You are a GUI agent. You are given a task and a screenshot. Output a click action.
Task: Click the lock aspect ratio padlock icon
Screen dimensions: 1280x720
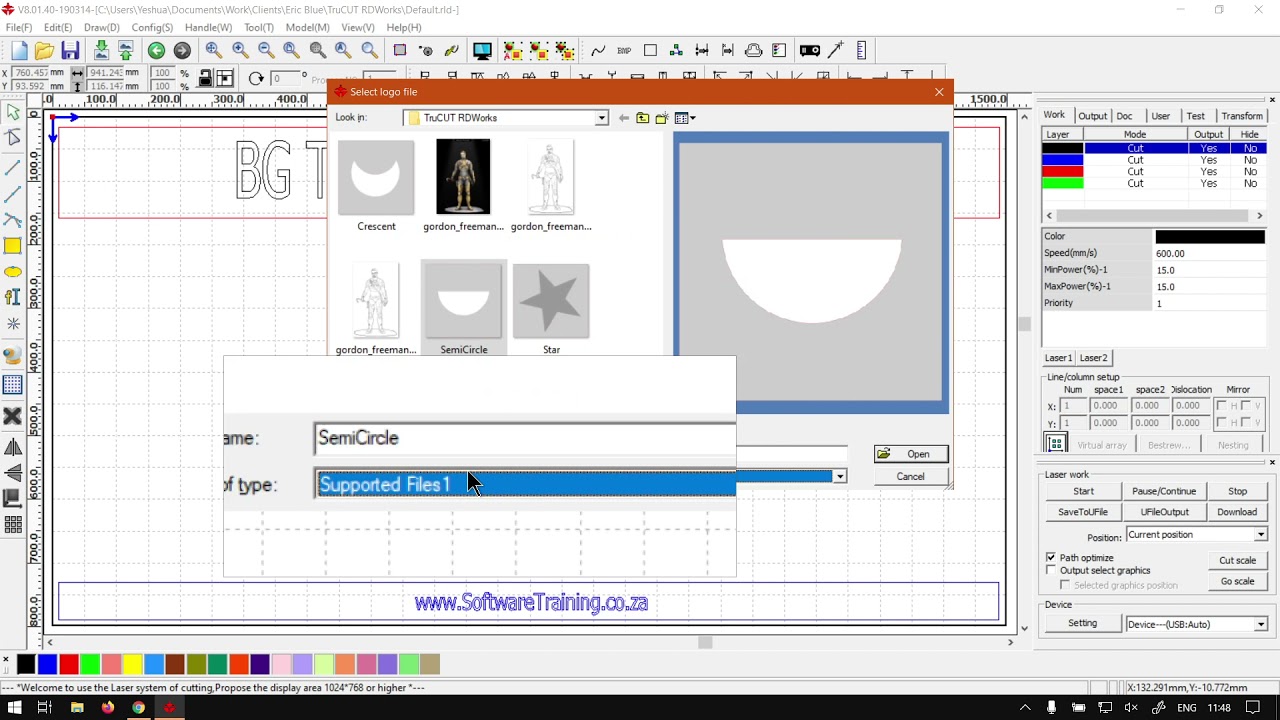point(205,78)
